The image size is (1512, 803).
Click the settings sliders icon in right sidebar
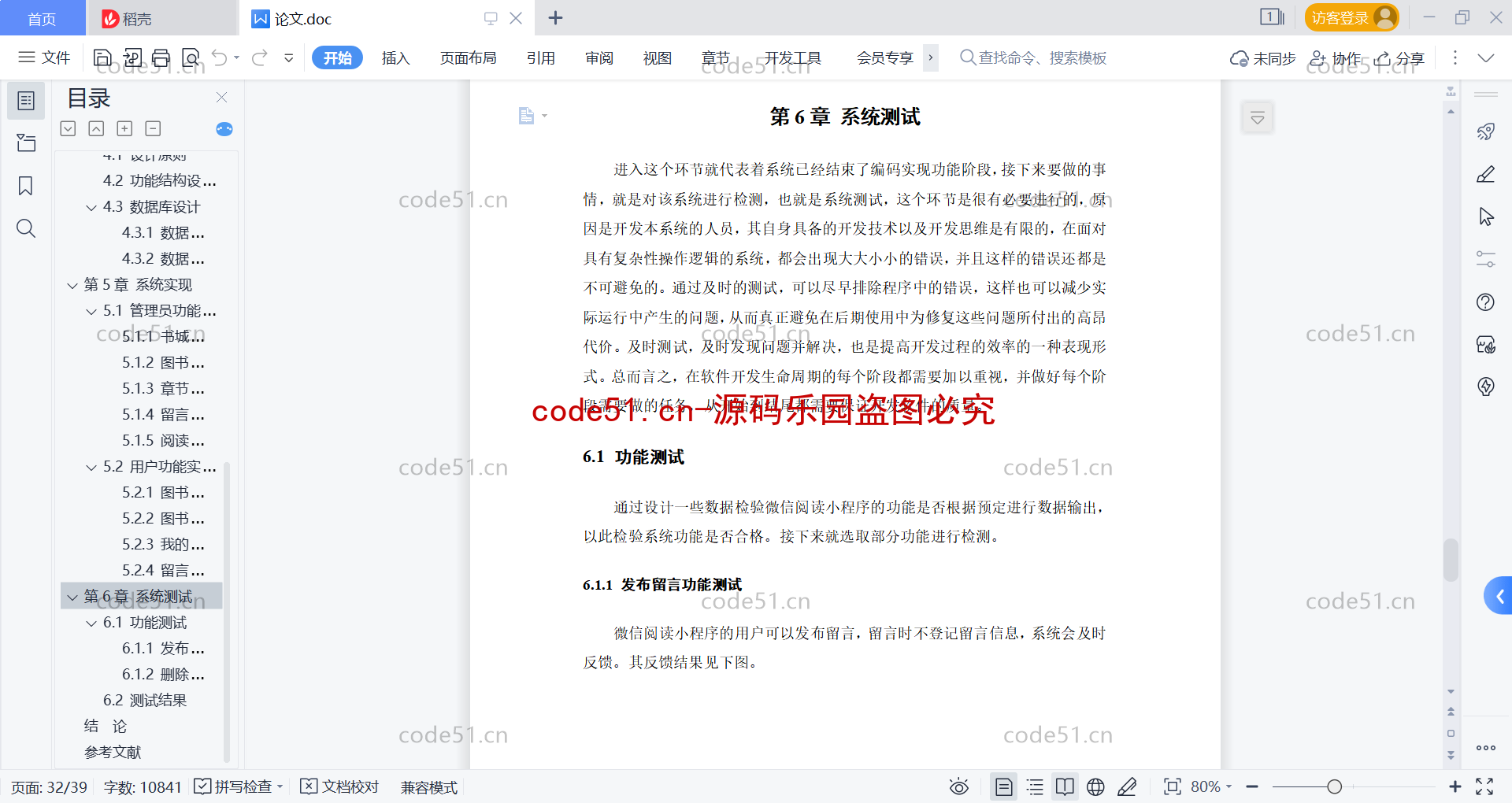1486,259
